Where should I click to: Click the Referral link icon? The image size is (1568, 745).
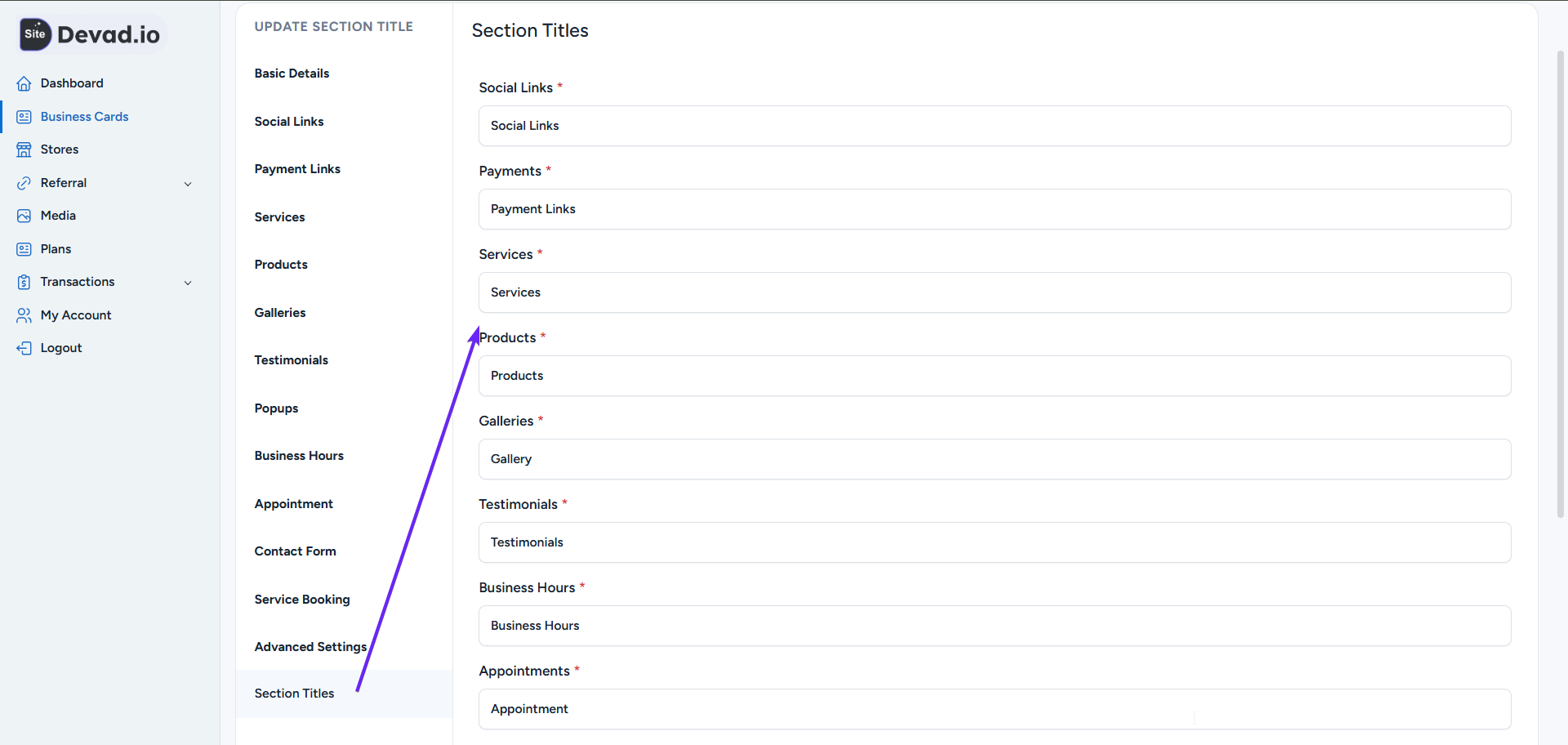24,183
